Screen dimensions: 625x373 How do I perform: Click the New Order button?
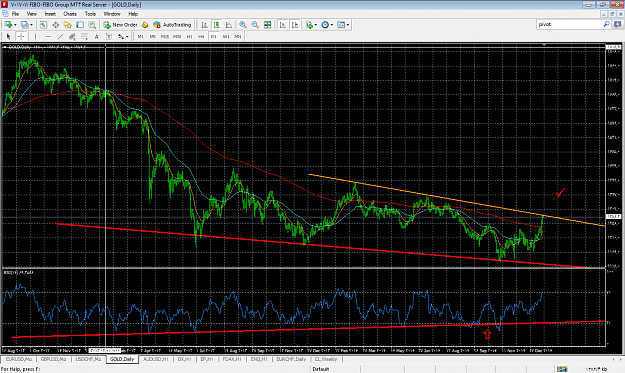pos(120,25)
